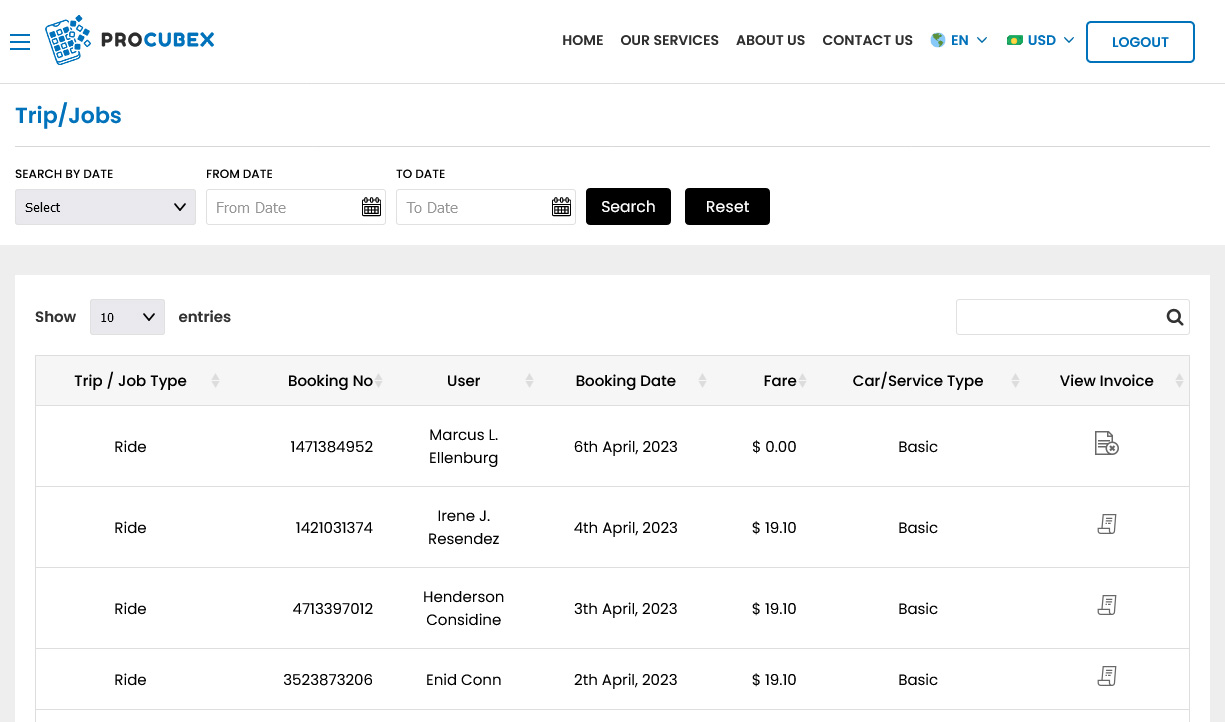Viewport: 1225px width, 722px height.
Task: View invoice for Irene J. Resendez
Action: coord(1106,524)
